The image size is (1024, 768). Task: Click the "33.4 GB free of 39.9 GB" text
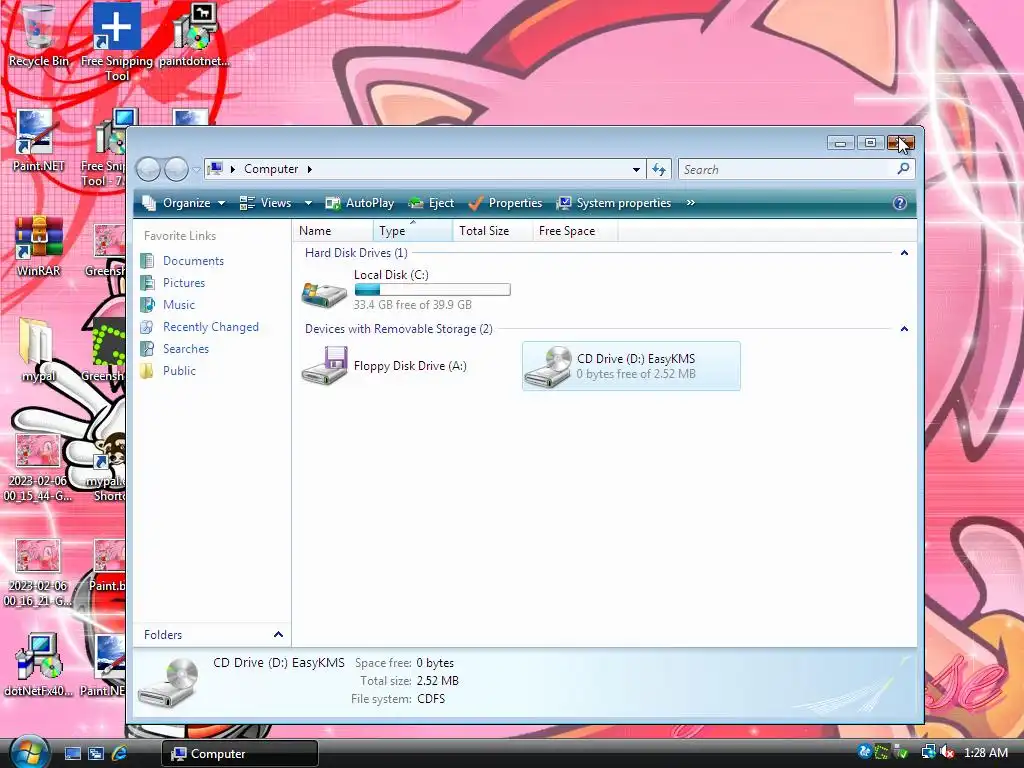click(x=413, y=305)
